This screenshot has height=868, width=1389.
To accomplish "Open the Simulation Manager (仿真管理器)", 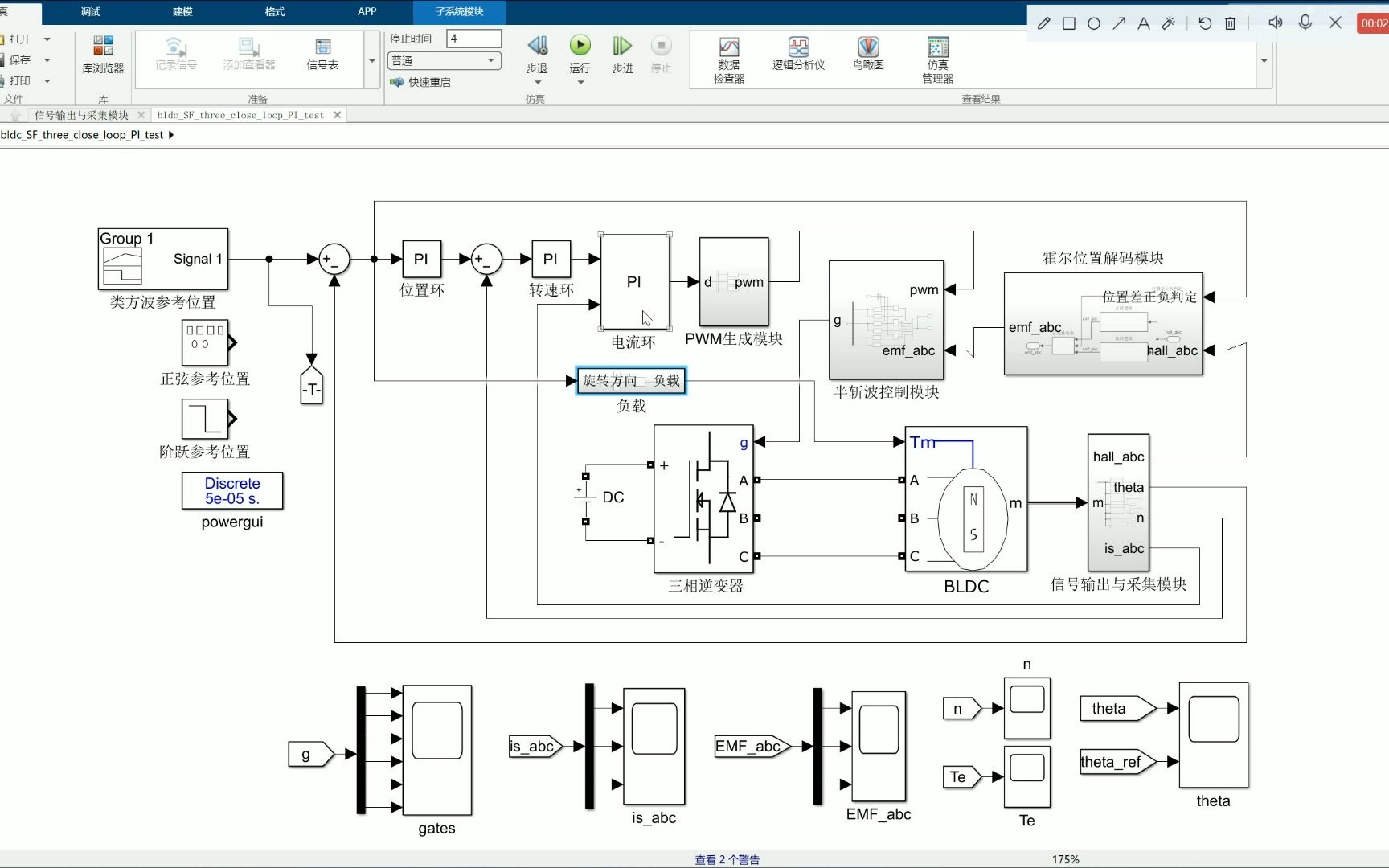I will pyautogui.click(x=937, y=60).
